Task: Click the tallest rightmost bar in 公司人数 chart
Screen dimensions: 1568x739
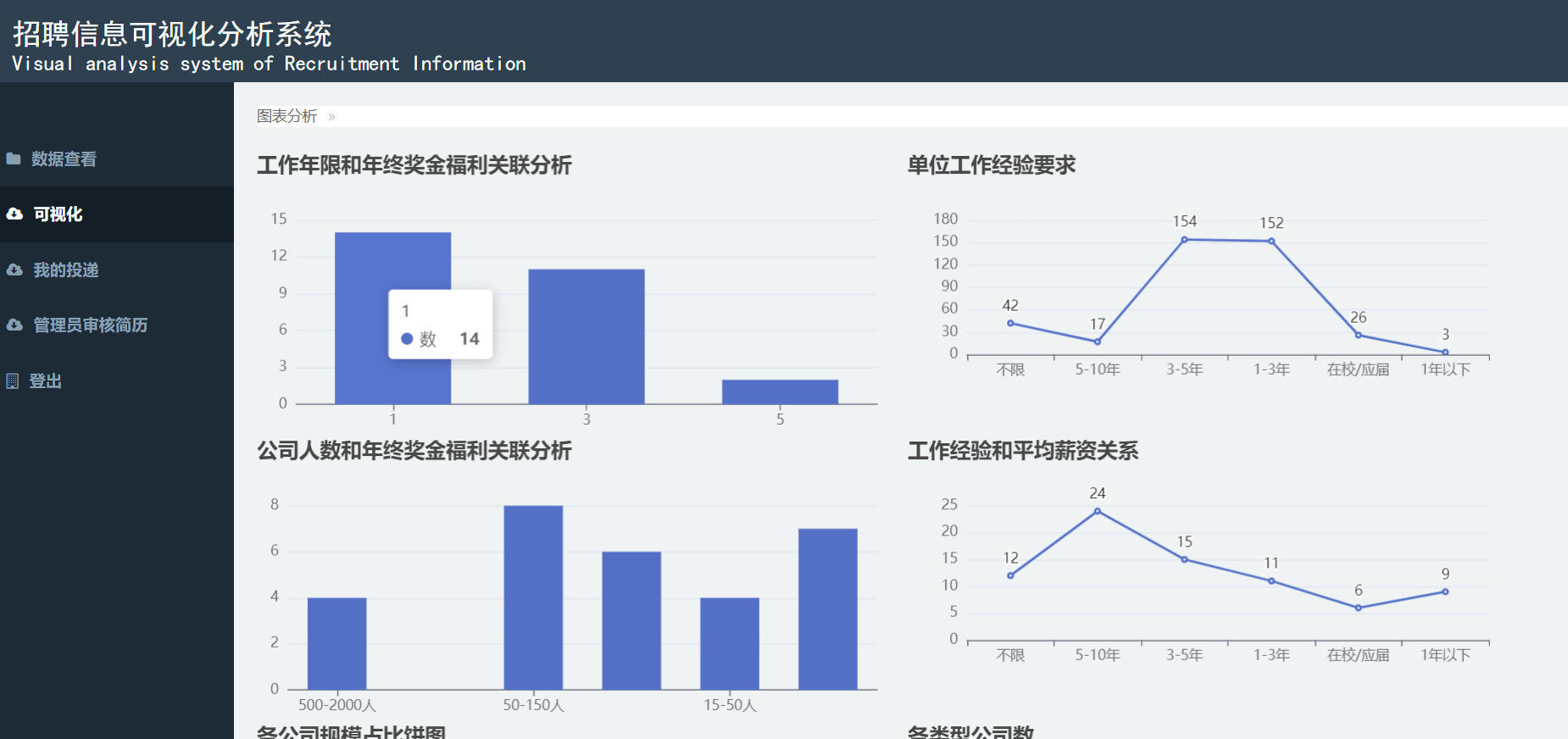Action: coord(828,609)
